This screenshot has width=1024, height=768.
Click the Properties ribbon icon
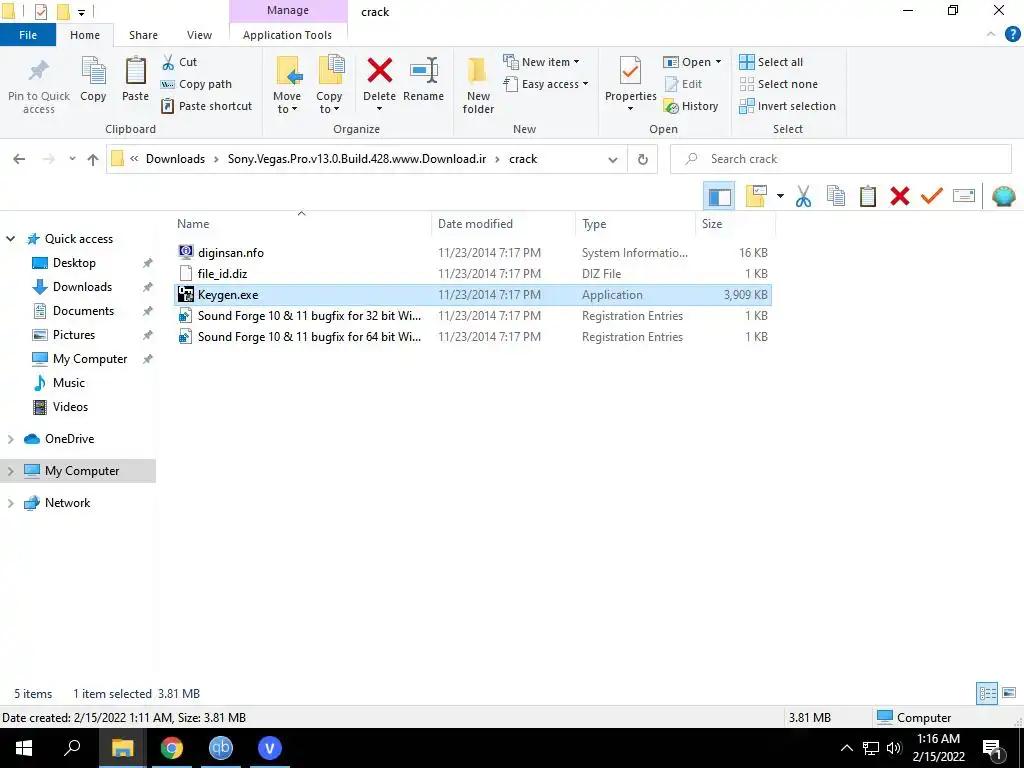pos(630,70)
